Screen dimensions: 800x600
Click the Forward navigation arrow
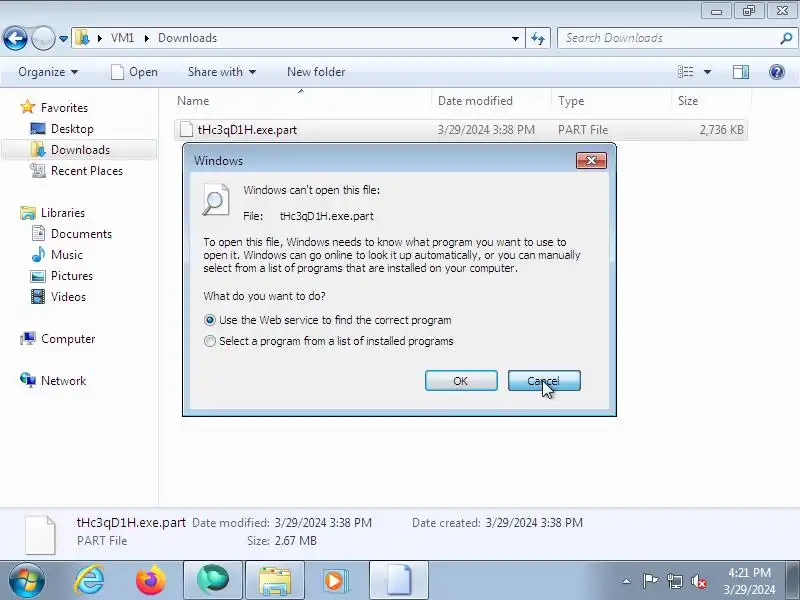[x=43, y=38]
